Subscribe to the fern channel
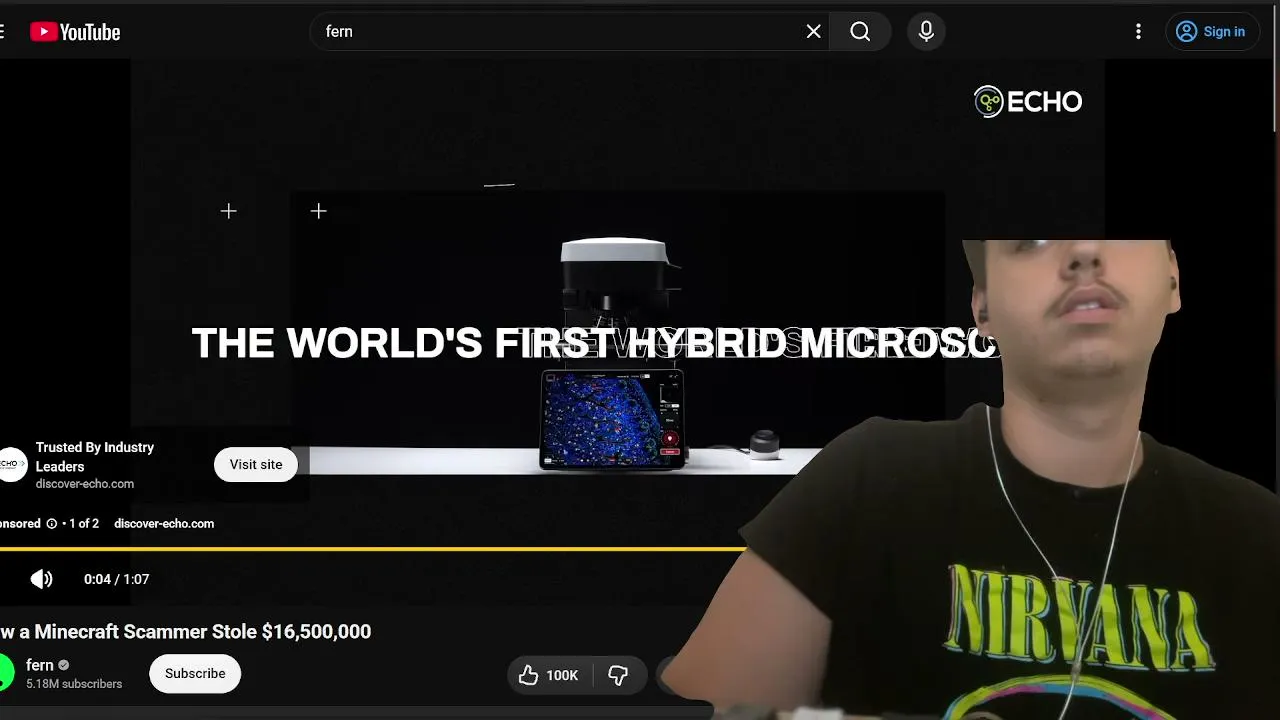The height and width of the screenshot is (720, 1280). 195,673
